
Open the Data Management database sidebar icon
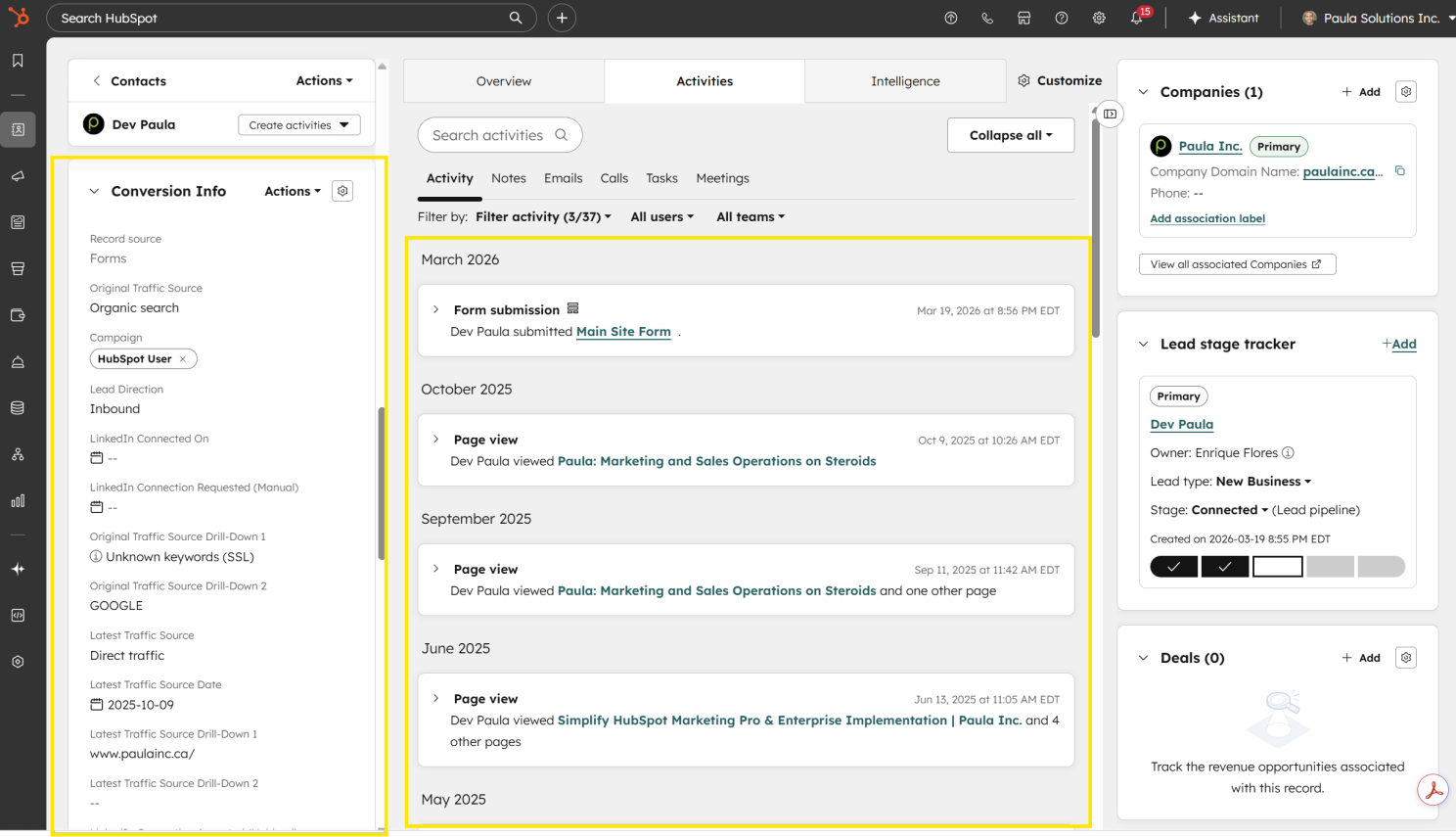(x=18, y=408)
